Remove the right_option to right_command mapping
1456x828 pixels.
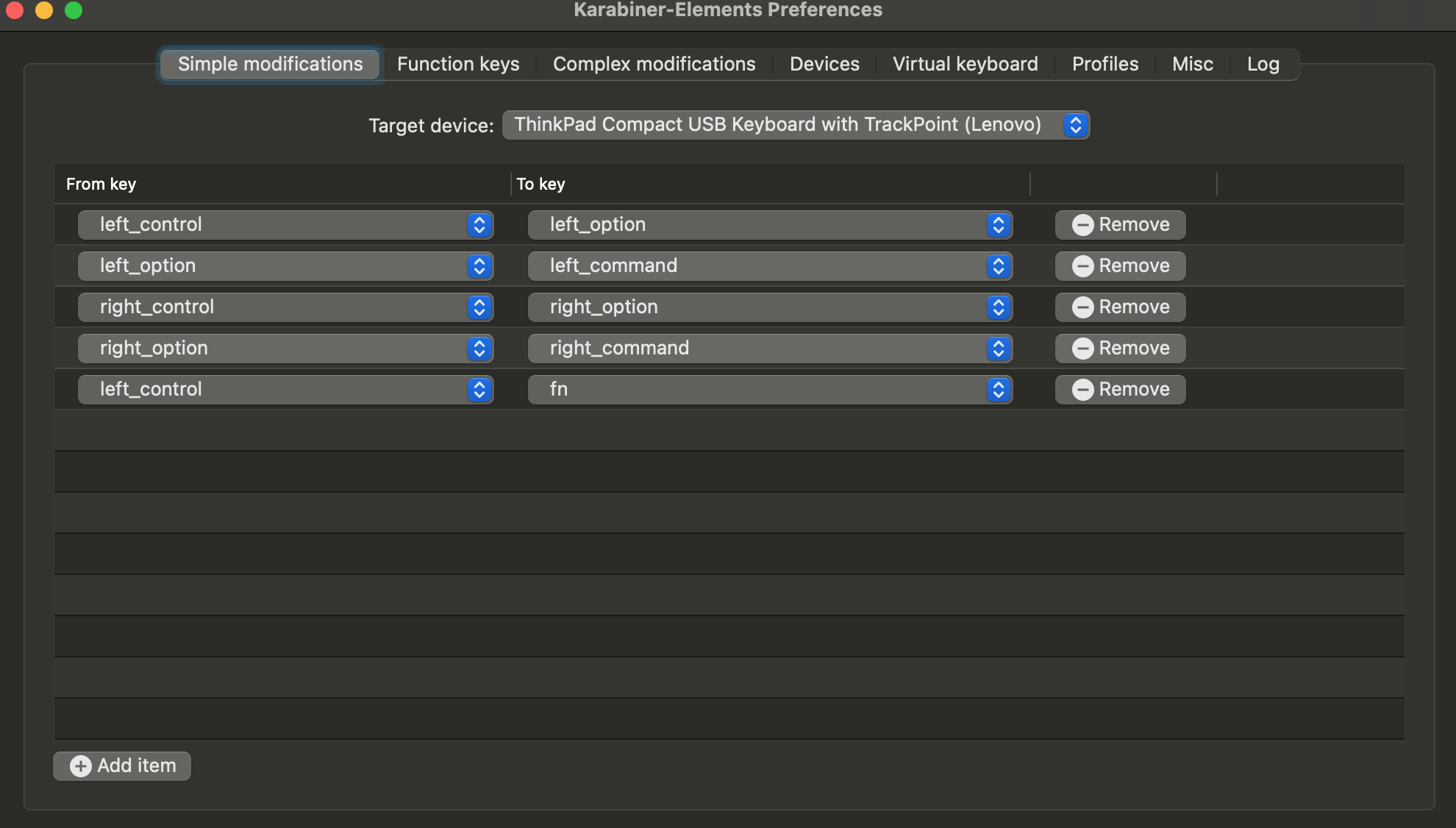tap(1120, 349)
